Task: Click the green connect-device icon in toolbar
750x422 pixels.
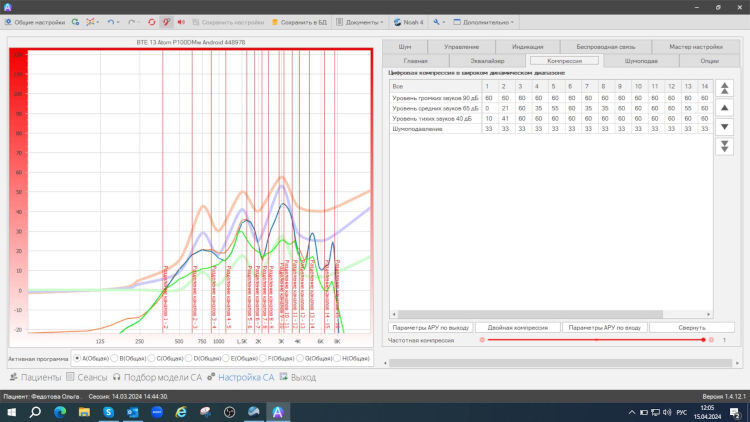Action: 75,22
